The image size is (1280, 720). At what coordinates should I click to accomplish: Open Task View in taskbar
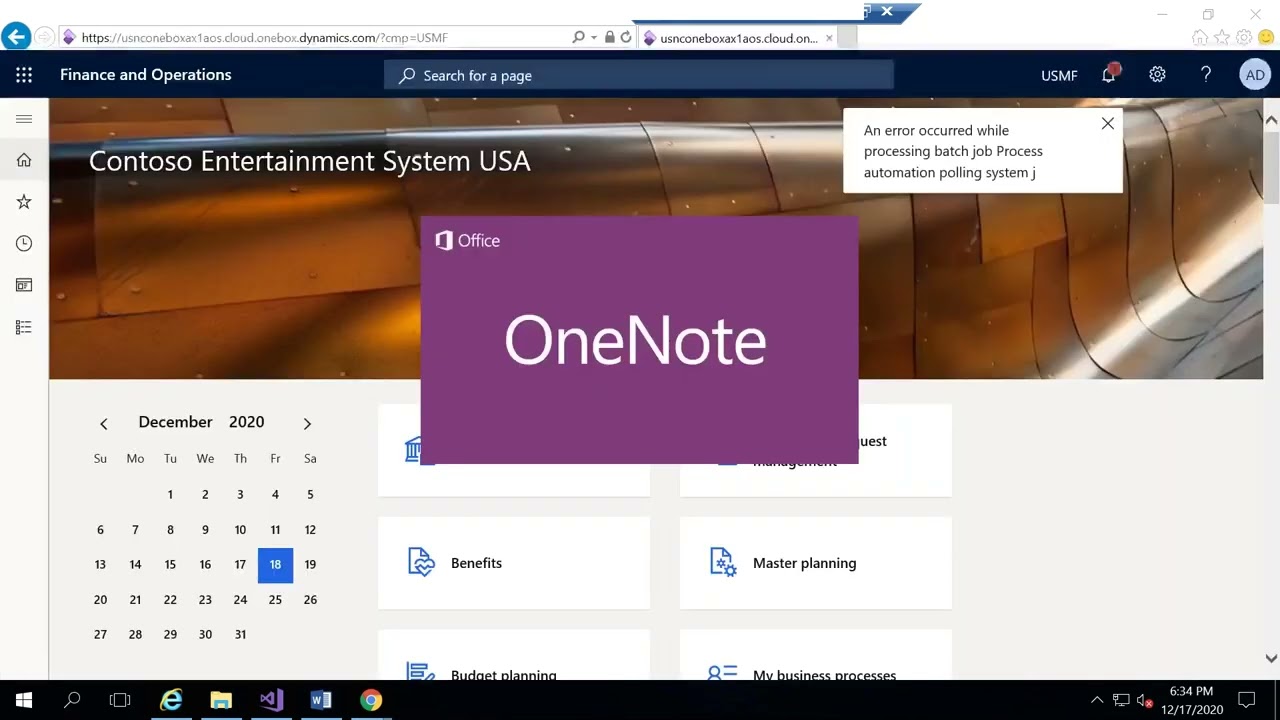coord(120,700)
